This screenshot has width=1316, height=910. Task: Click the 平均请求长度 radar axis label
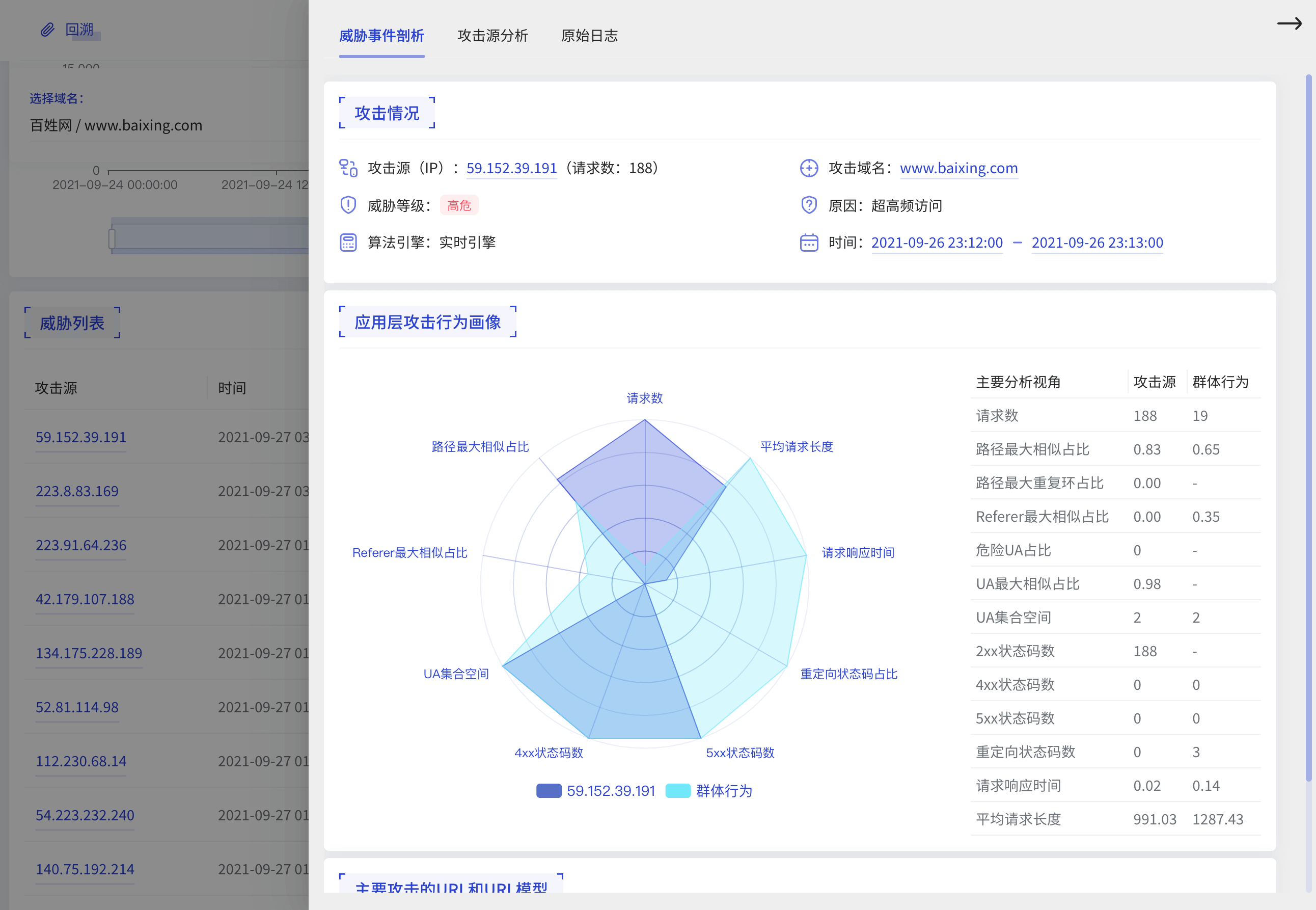[x=796, y=447]
